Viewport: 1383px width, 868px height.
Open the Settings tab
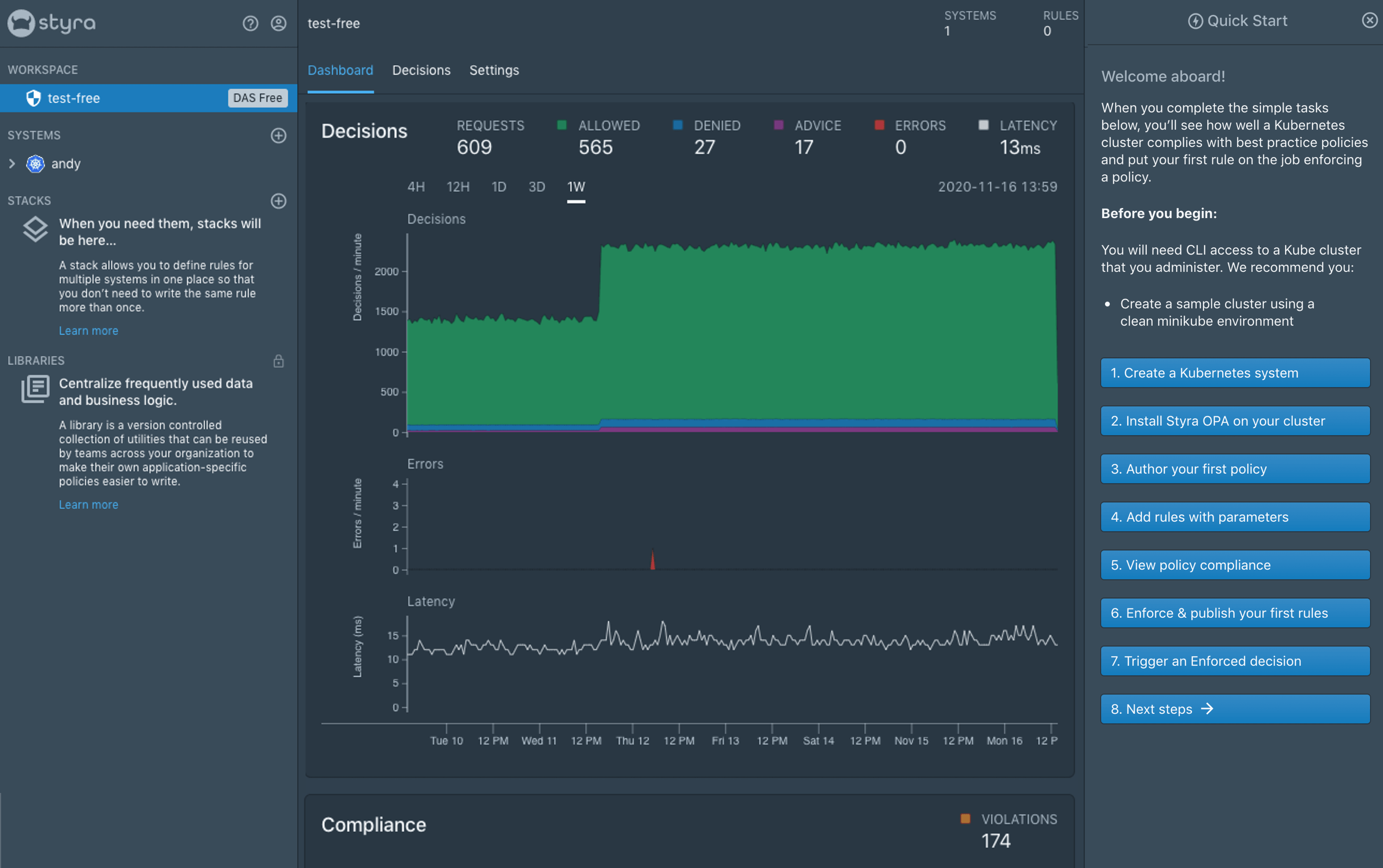point(494,70)
